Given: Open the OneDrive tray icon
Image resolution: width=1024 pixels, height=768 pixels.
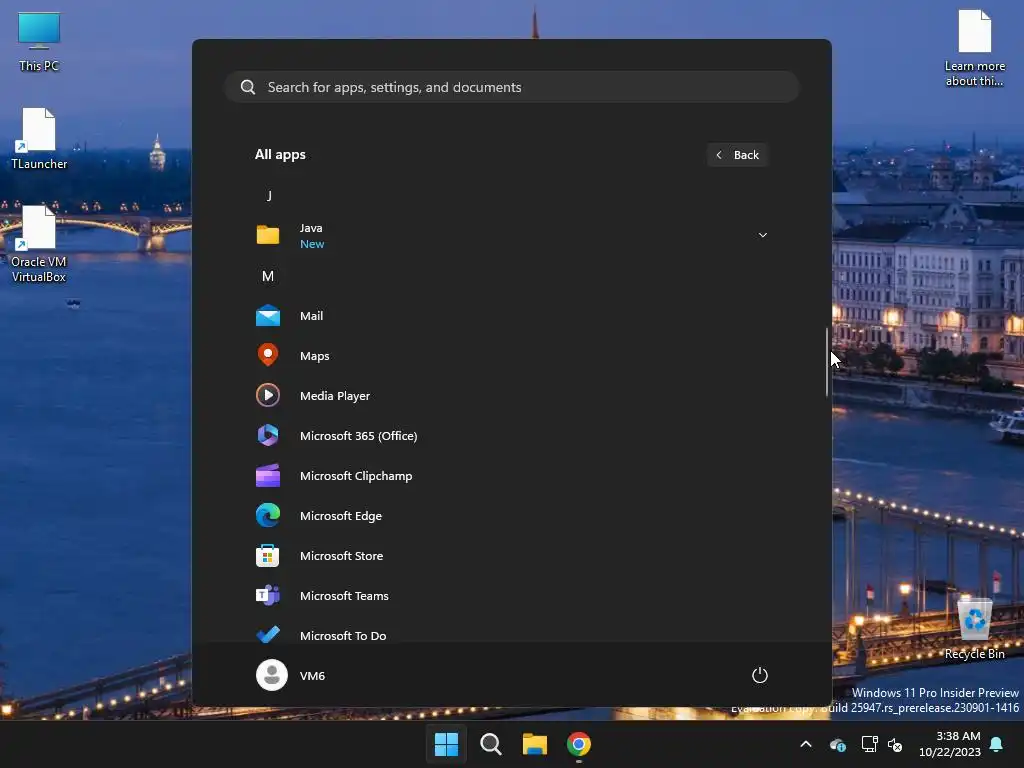Looking at the screenshot, I should [838, 744].
